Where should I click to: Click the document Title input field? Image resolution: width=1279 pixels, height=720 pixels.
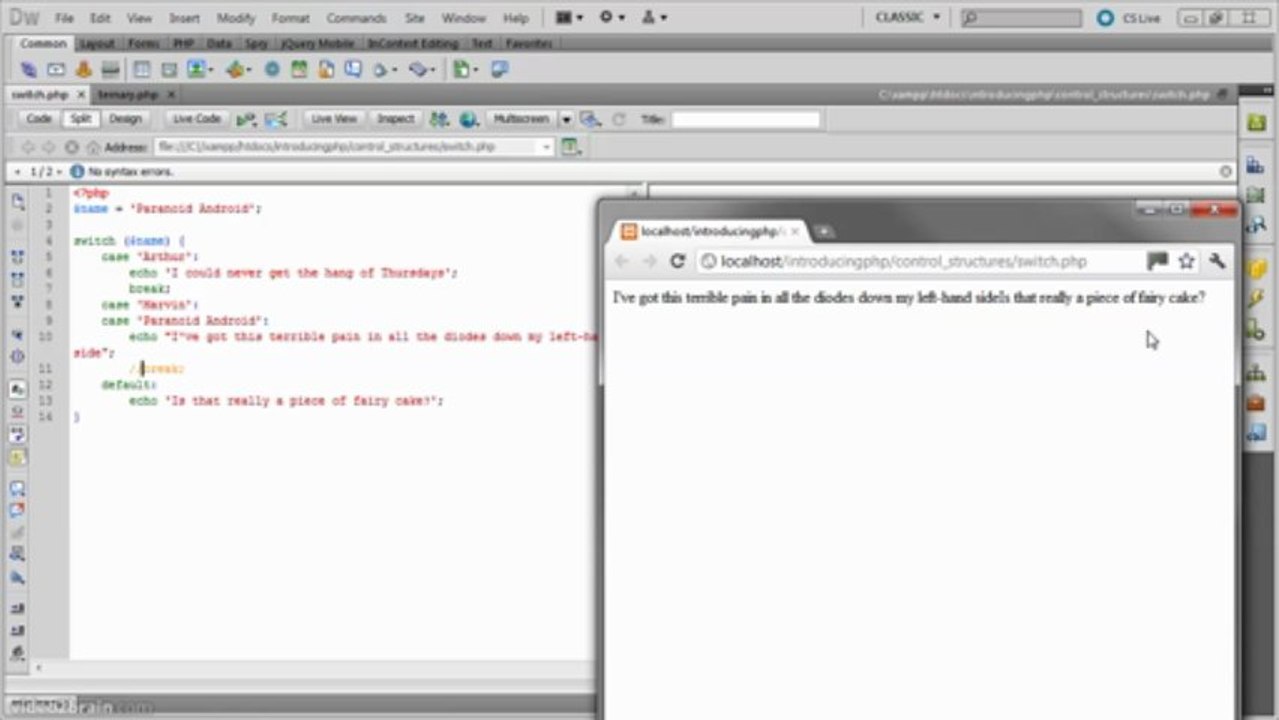pyautogui.click(x=745, y=119)
